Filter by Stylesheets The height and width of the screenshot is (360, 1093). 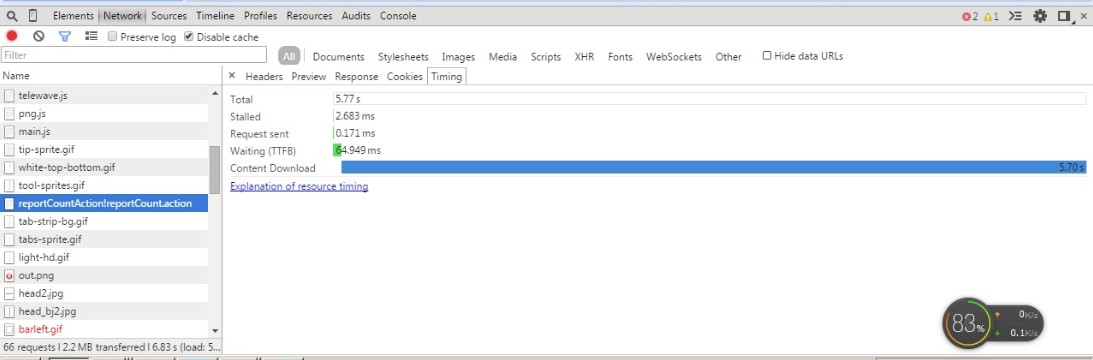[x=403, y=57]
